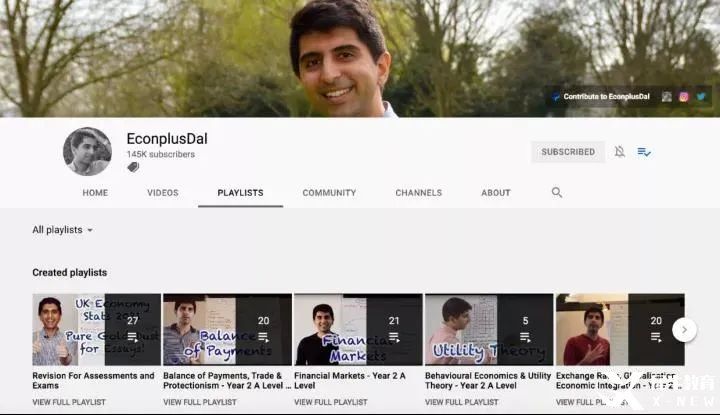Switch to the HOME tab
Screen dimensions: 720x415
click(x=95, y=193)
